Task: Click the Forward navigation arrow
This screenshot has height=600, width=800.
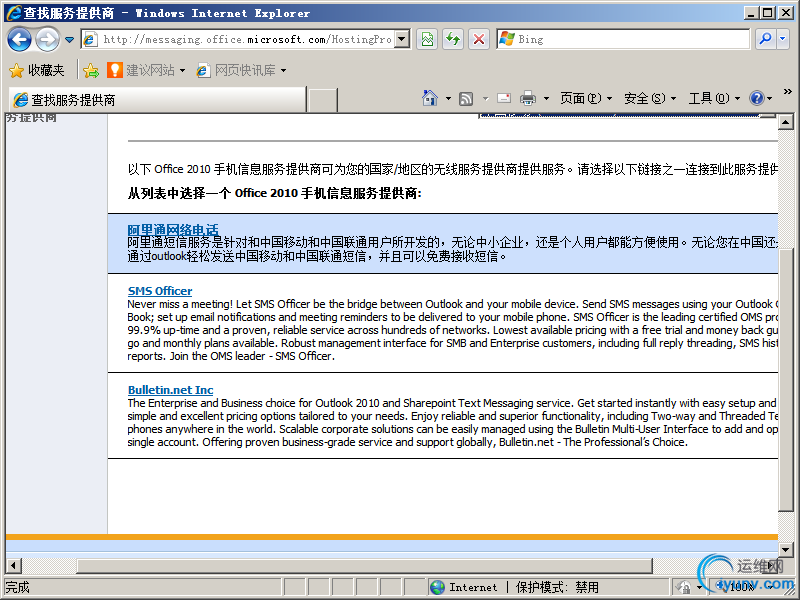Action: [x=47, y=39]
